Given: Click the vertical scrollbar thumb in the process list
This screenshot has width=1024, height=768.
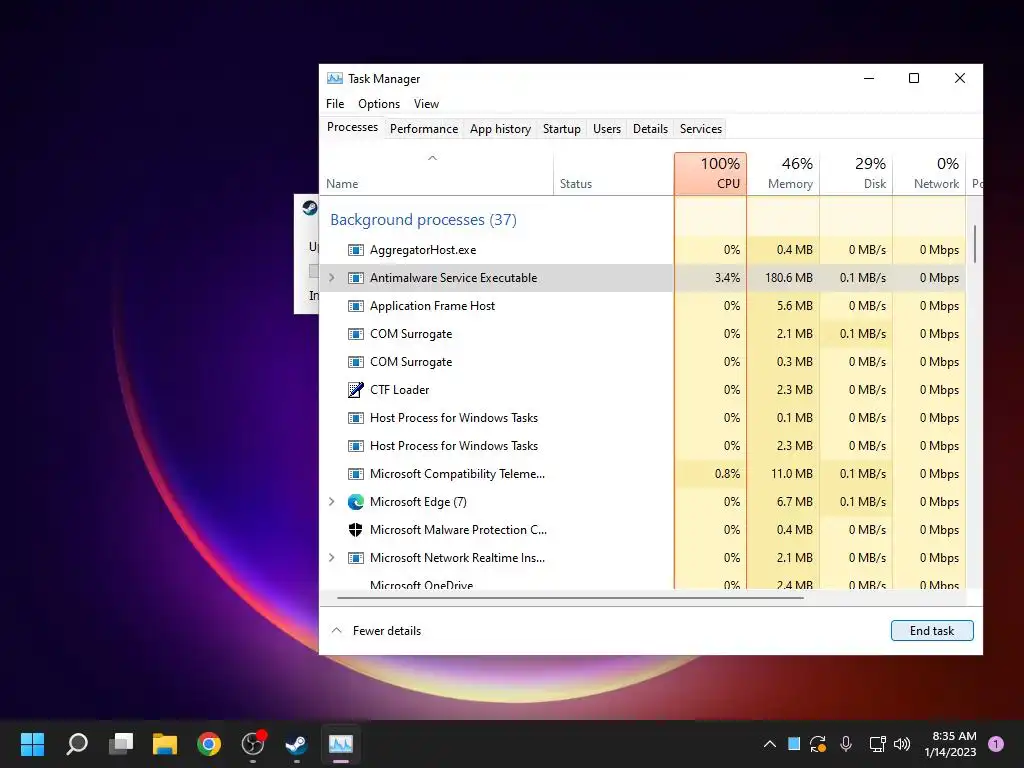Looking at the screenshot, I should pos(974,244).
